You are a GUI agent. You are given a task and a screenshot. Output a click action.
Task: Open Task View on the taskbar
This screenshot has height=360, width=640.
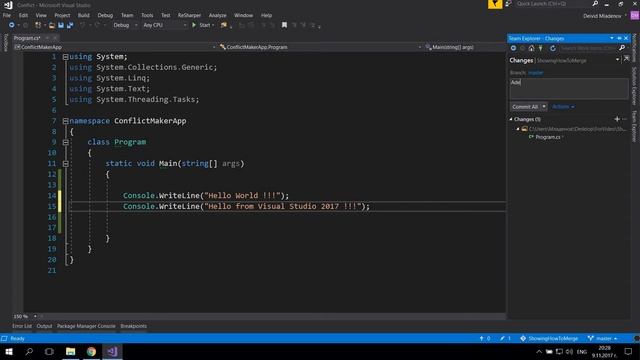[49, 351]
